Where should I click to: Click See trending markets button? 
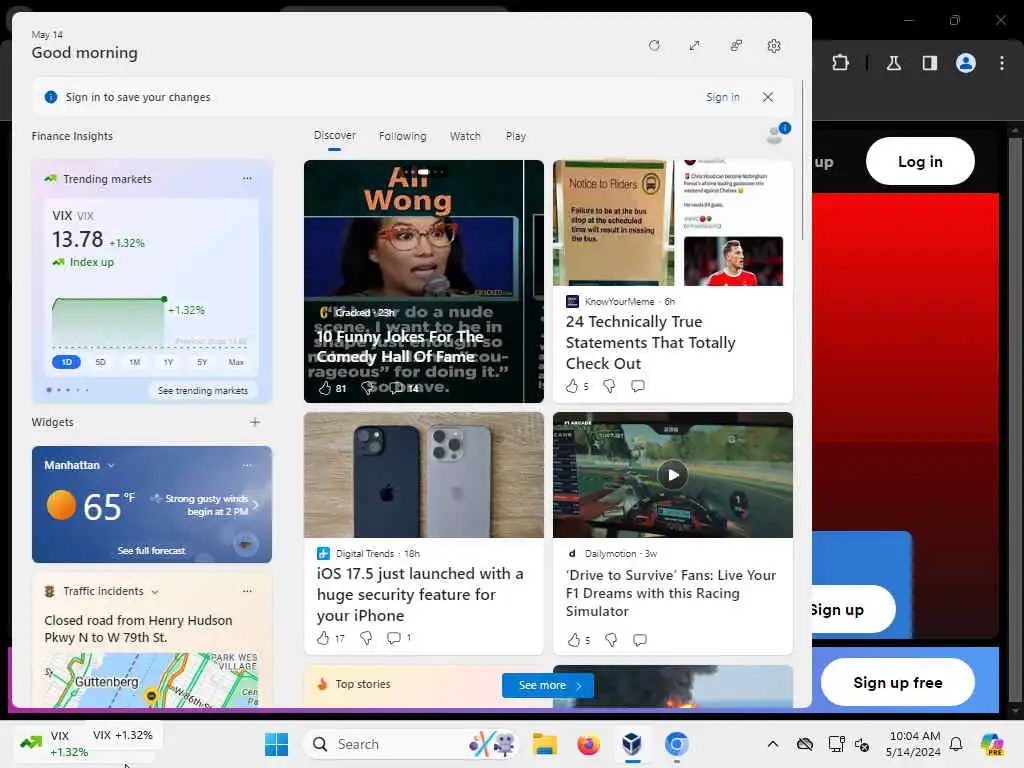tap(202, 391)
